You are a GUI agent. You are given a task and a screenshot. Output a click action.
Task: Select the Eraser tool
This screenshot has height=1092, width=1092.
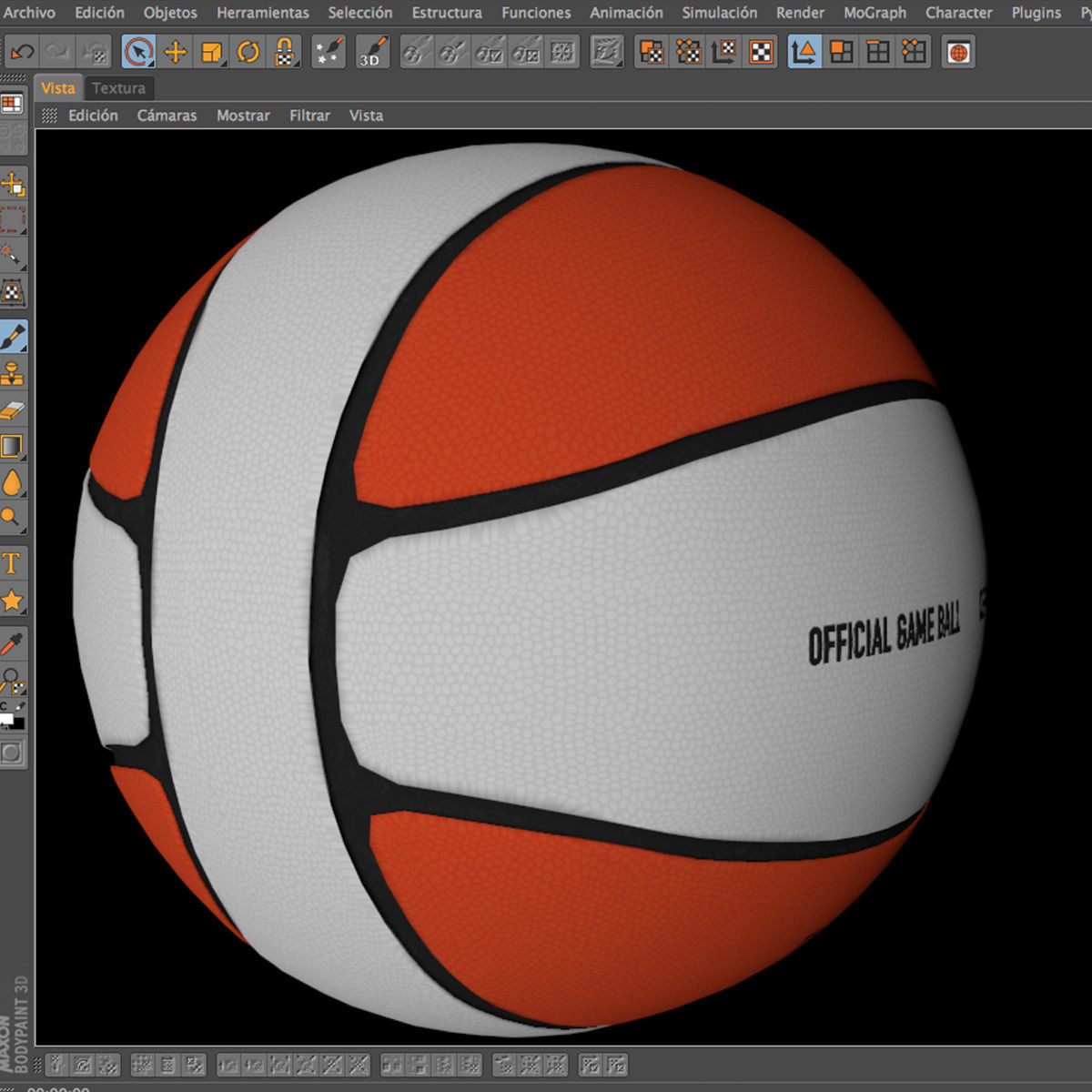13,410
